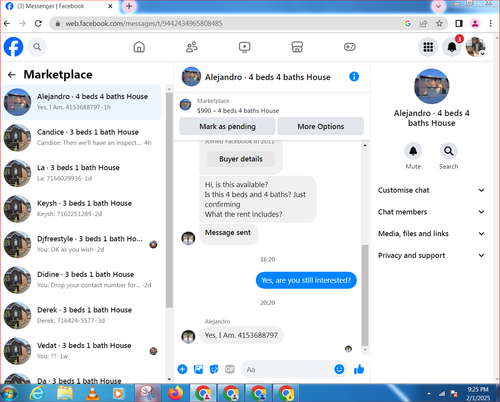Click the back arrow next to Marketplace
Viewport: 500px width, 402px height.
(12, 75)
